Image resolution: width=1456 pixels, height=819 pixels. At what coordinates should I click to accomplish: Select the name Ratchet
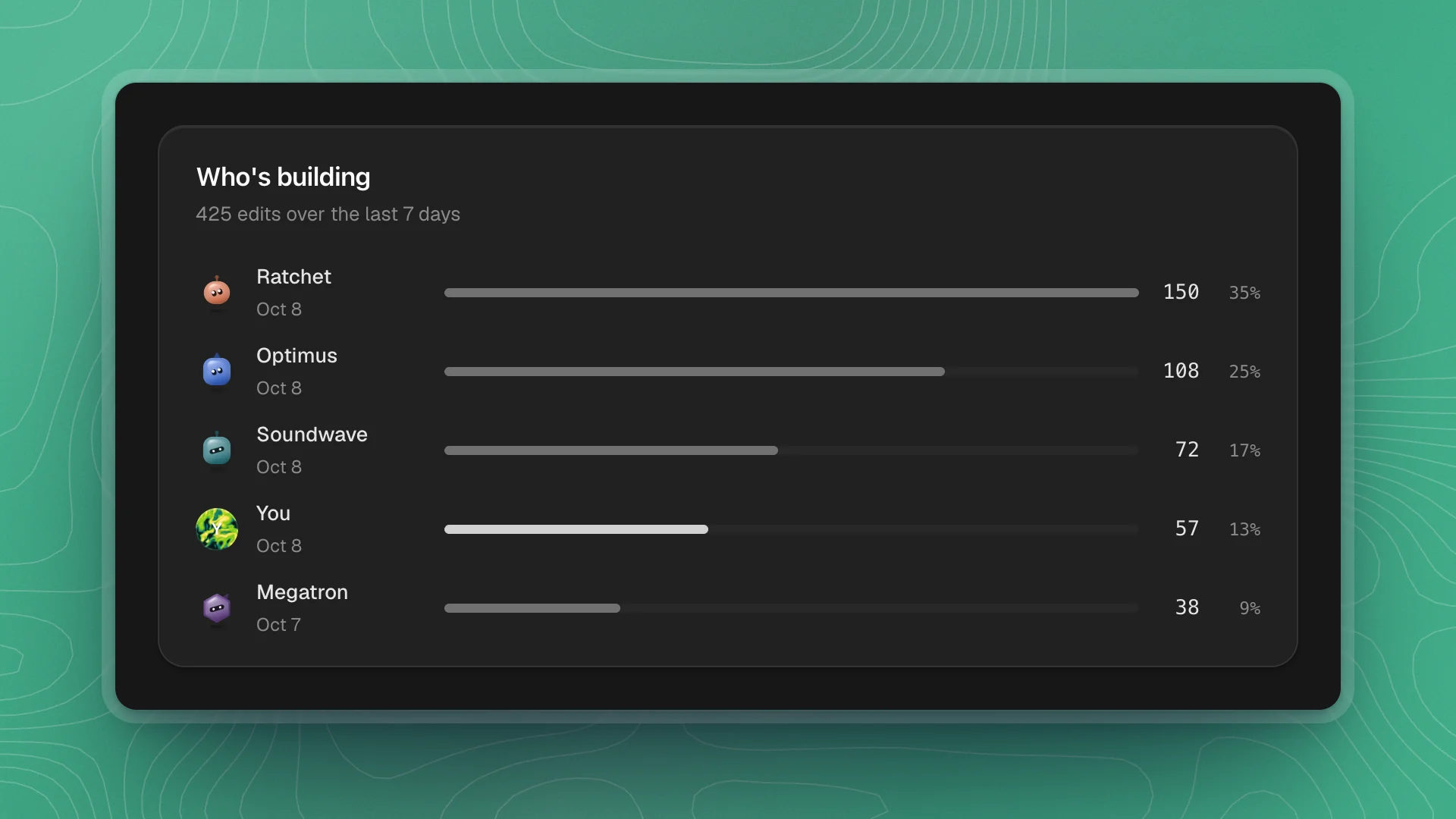pyautogui.click(x=293, y=277)
